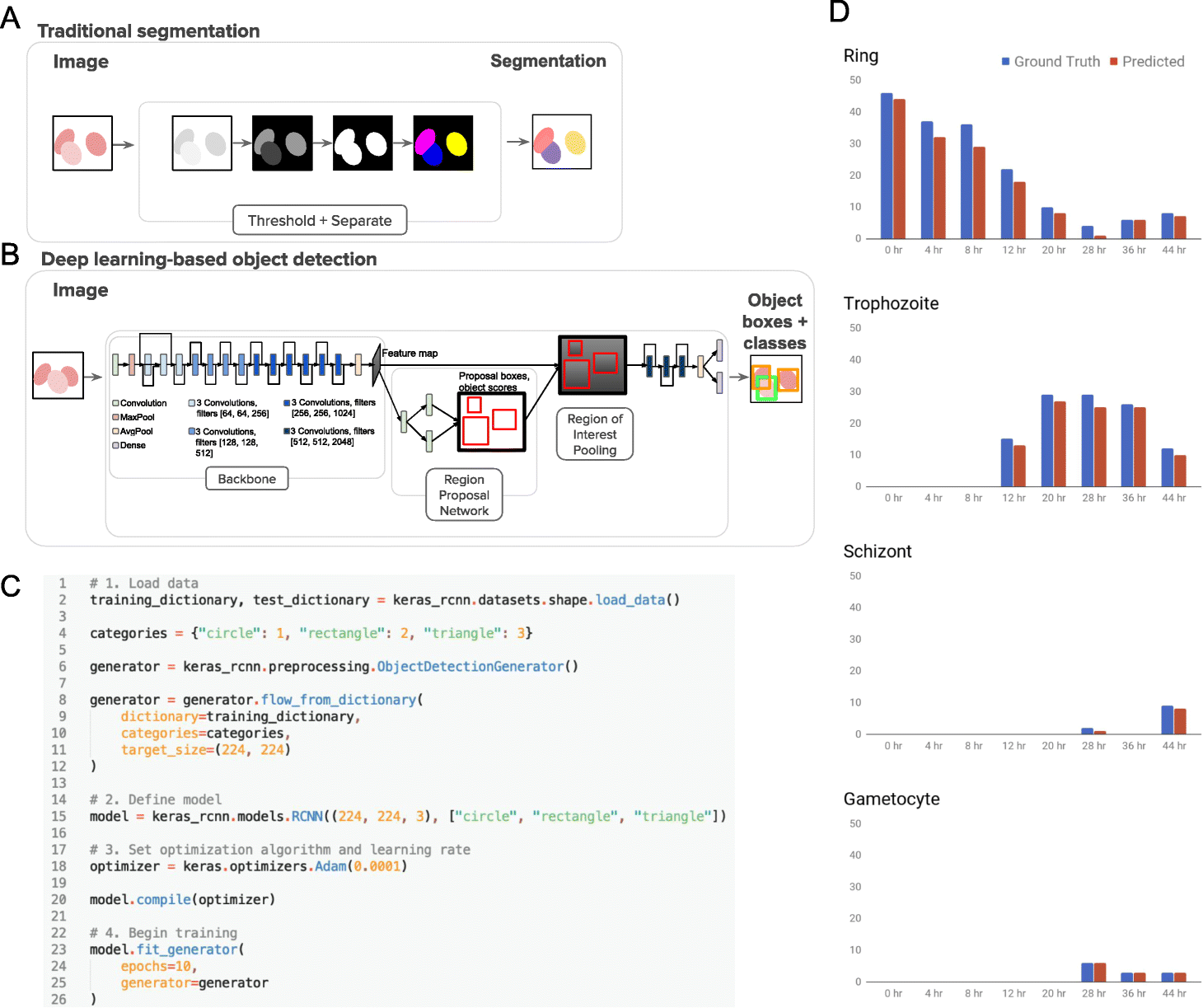Click 'epochs=10' on code line 24

tap(157, 966)
